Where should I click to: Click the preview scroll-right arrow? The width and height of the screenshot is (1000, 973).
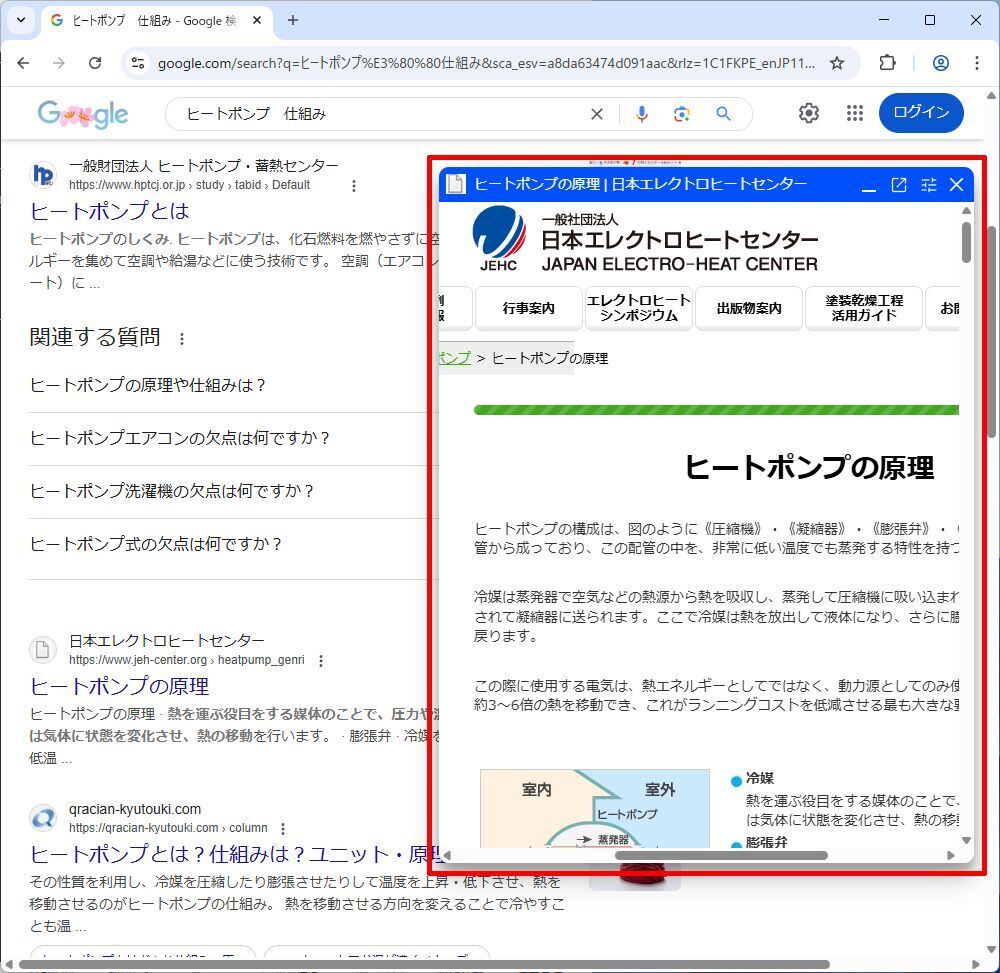(951, 856)
